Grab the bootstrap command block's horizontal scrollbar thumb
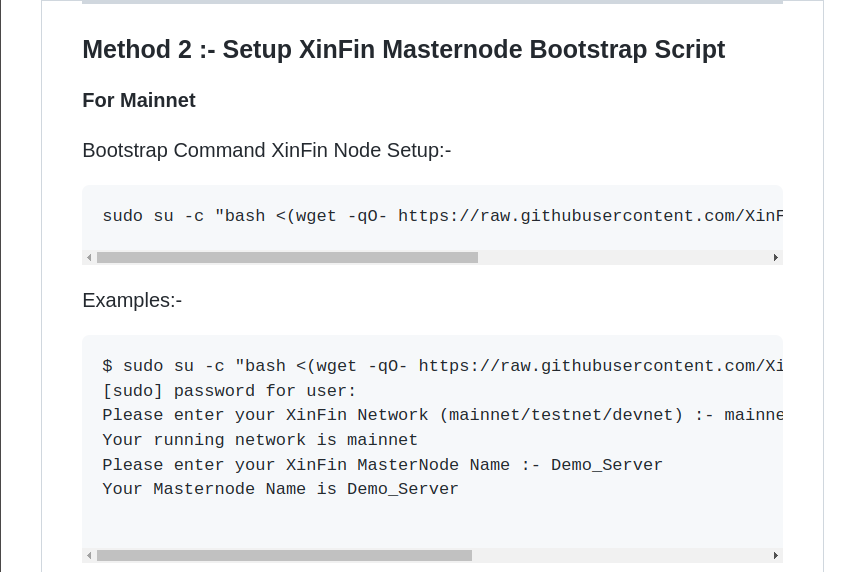Image resolution: width=863 pixels, height=572 pixels. pos(287,257)
